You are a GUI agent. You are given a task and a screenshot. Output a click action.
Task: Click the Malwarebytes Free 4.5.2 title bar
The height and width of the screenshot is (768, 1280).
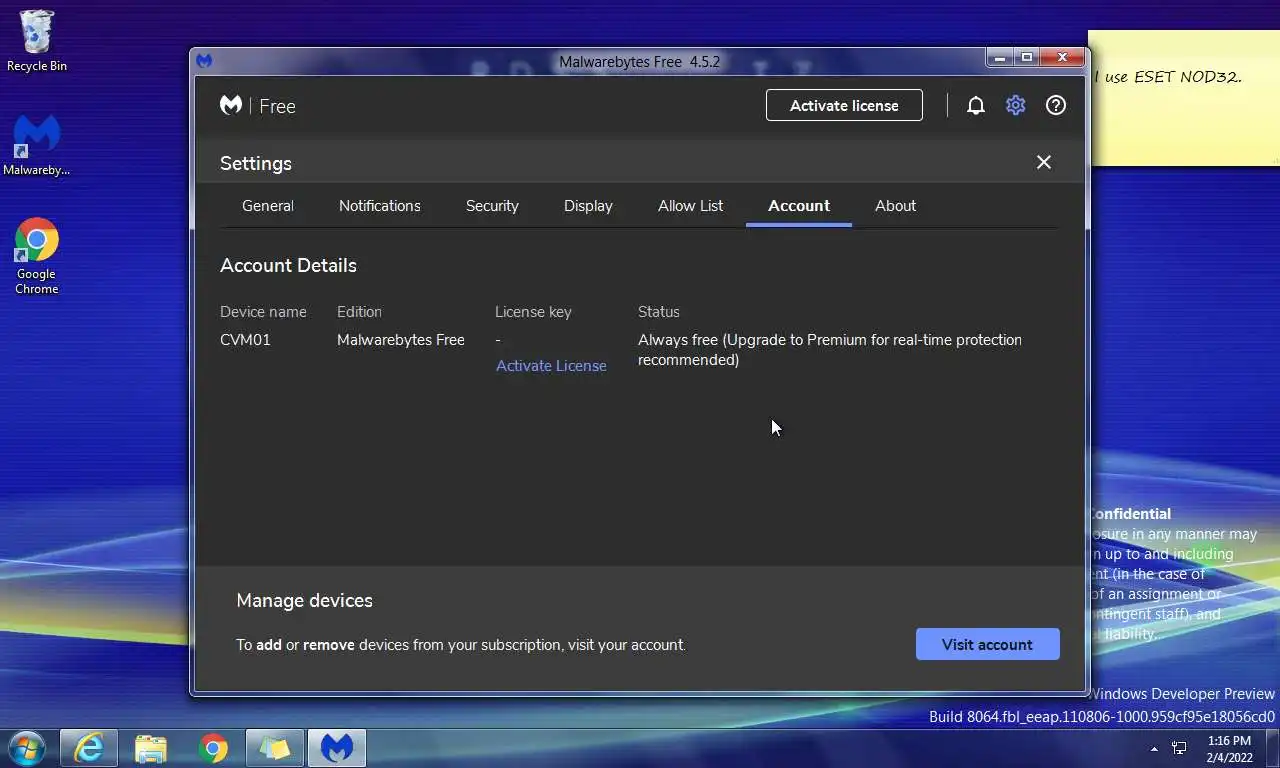point(640,61)
